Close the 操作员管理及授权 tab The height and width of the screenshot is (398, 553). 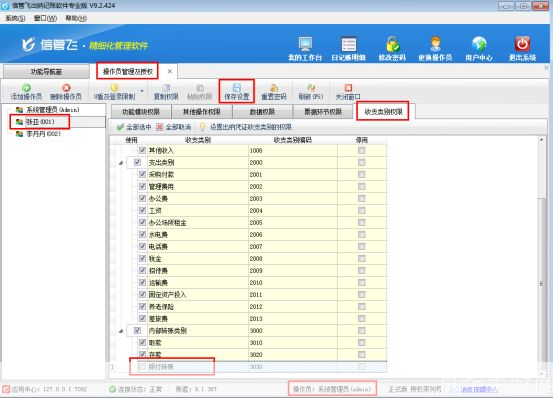coord(170,71)
